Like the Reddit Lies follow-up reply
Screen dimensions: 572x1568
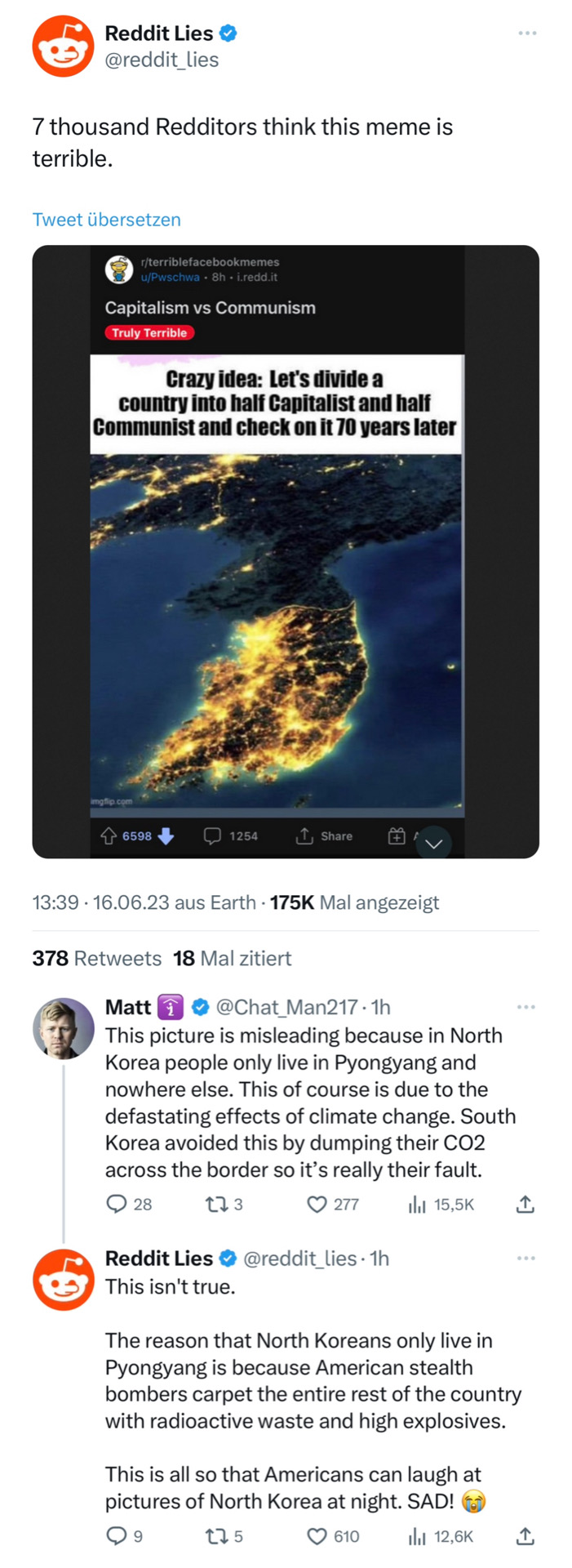click(317, 1536)
